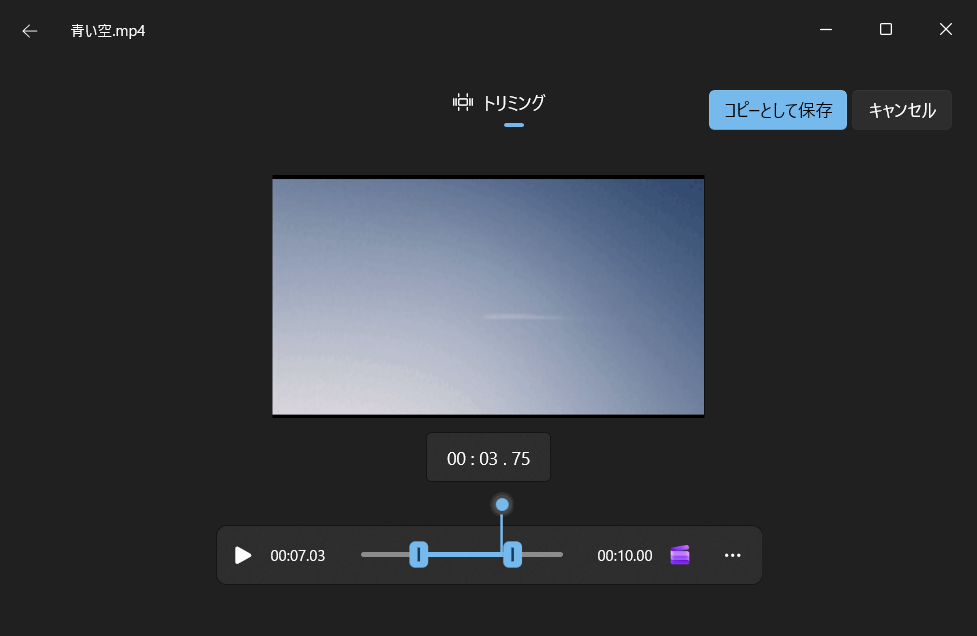Save the trimmed clip as a copy
This screenshot has height=636, width=977.
777,110
